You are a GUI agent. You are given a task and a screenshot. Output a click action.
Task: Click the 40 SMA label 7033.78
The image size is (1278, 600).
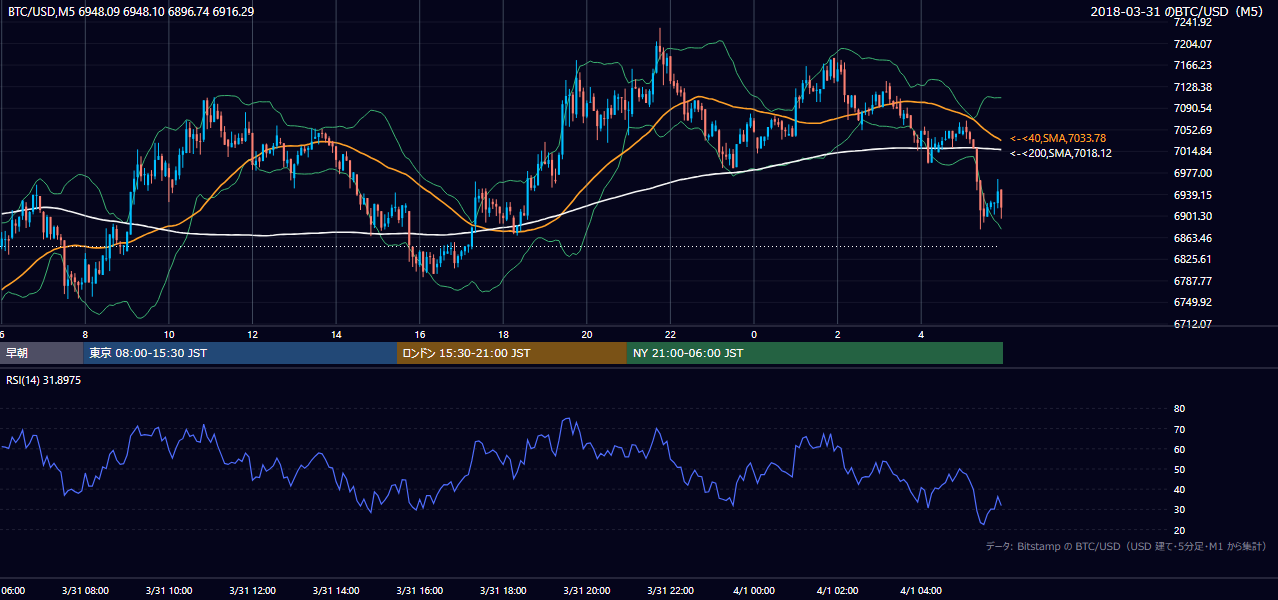(x=1058, y=138)
